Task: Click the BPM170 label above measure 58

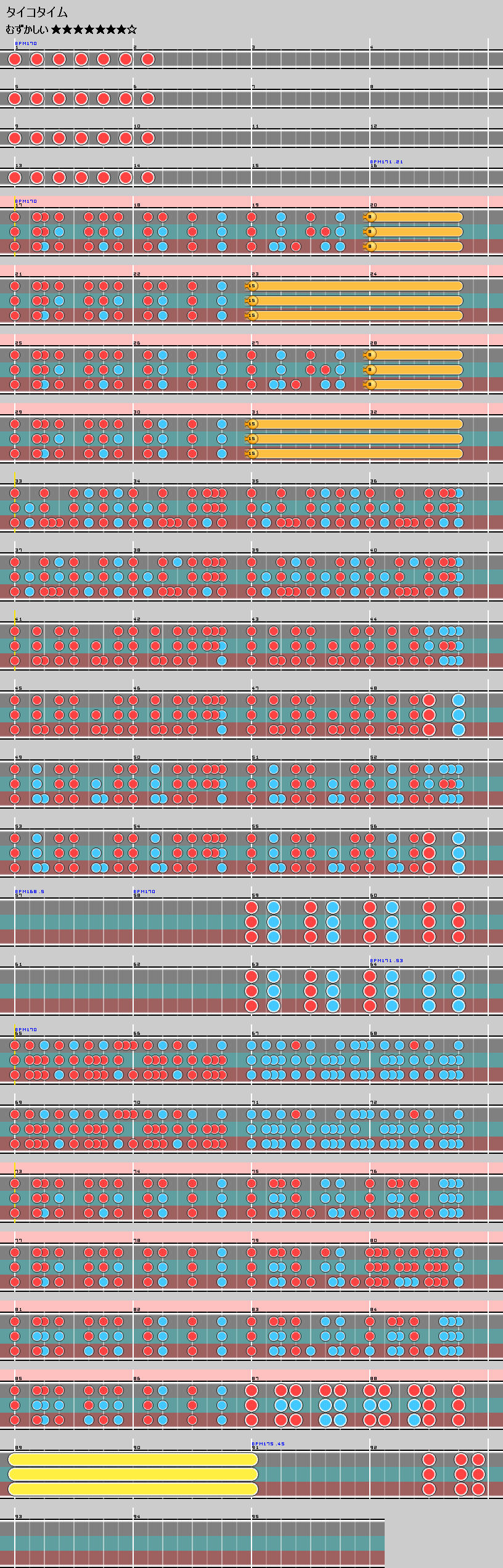Action: (144, 891)
